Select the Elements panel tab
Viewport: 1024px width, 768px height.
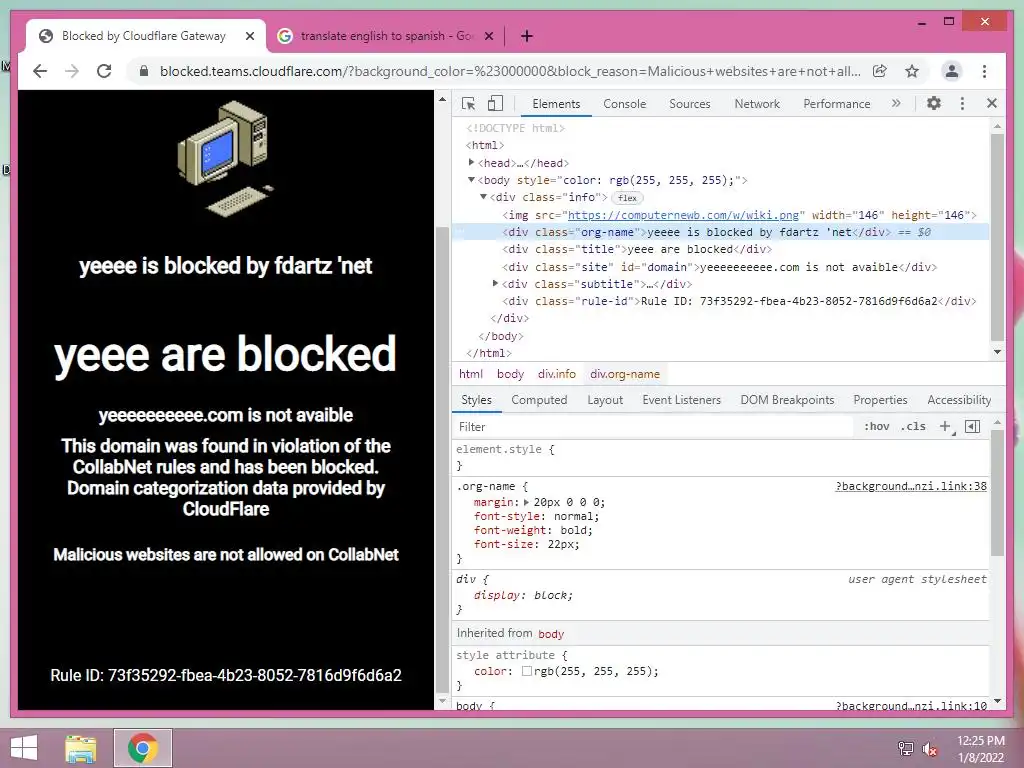(556, 104)
